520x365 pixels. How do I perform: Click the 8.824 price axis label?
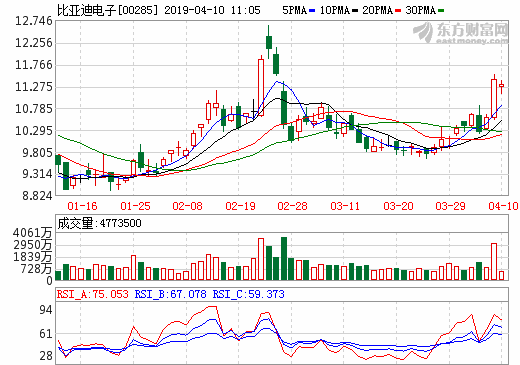37,196
